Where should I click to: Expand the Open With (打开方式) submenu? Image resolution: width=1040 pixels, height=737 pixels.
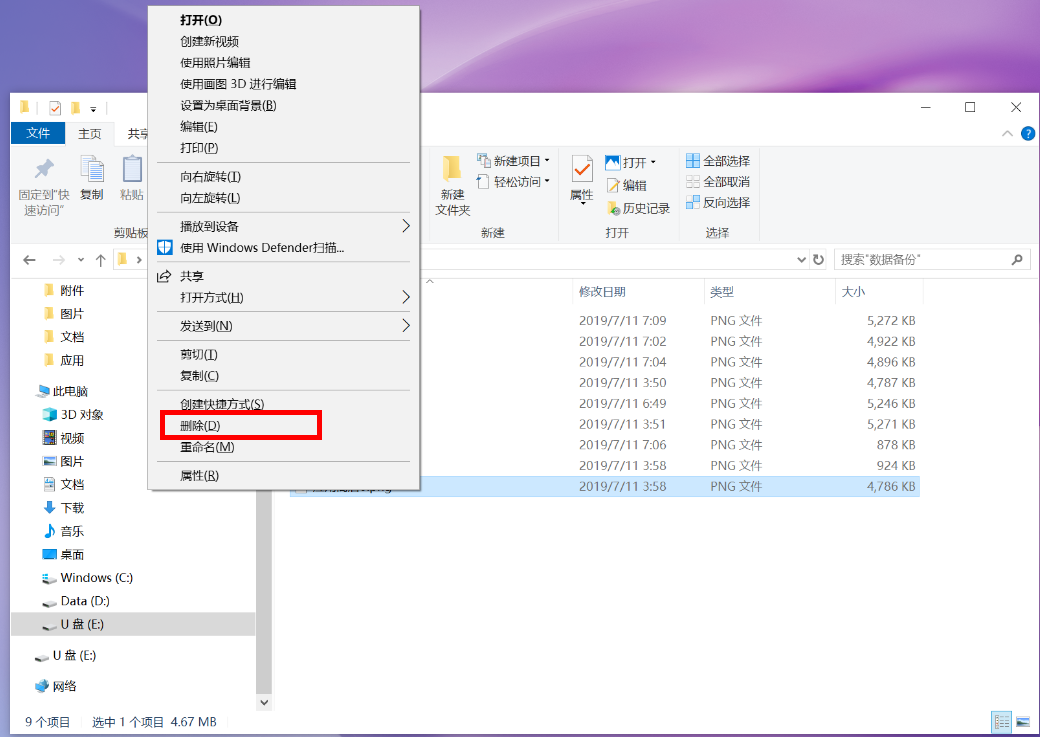tap(211, 298)
